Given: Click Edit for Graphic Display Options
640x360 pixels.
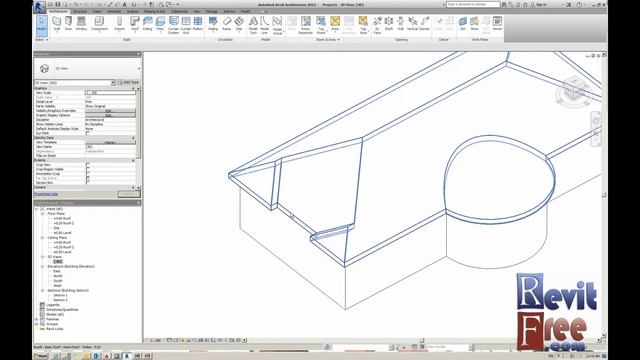Looking at the screenshot, I should [110, 115].
